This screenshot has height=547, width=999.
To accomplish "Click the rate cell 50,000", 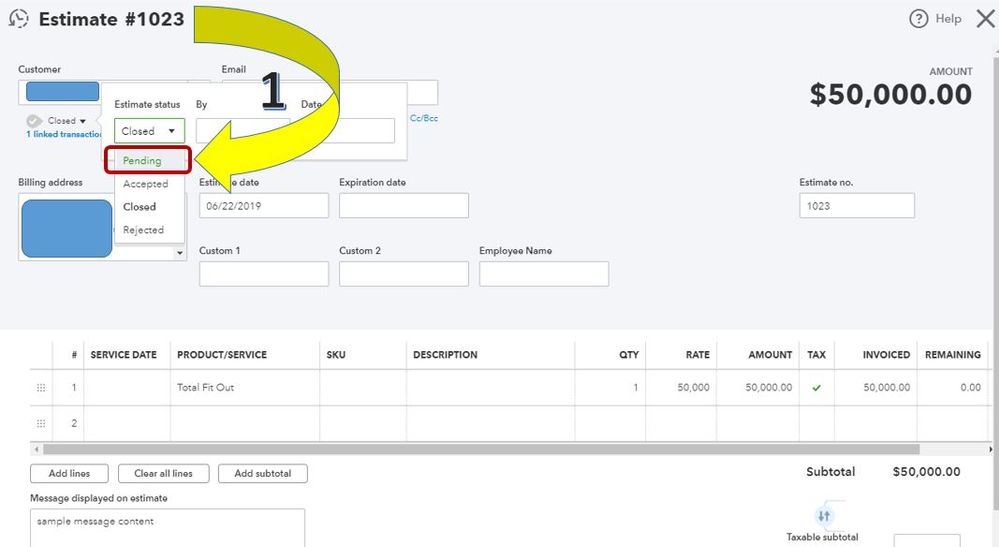I will pos(681,387).
